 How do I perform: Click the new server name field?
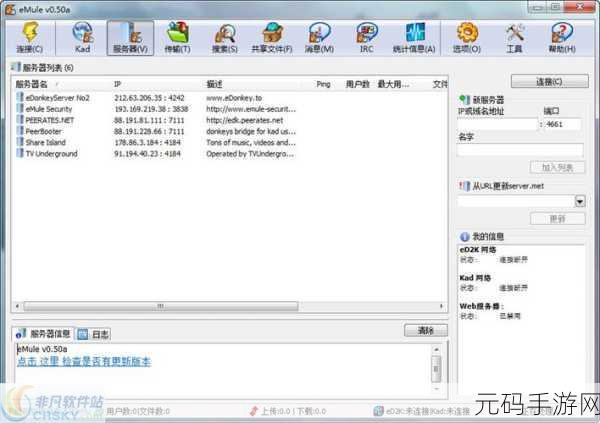[520, 150]
